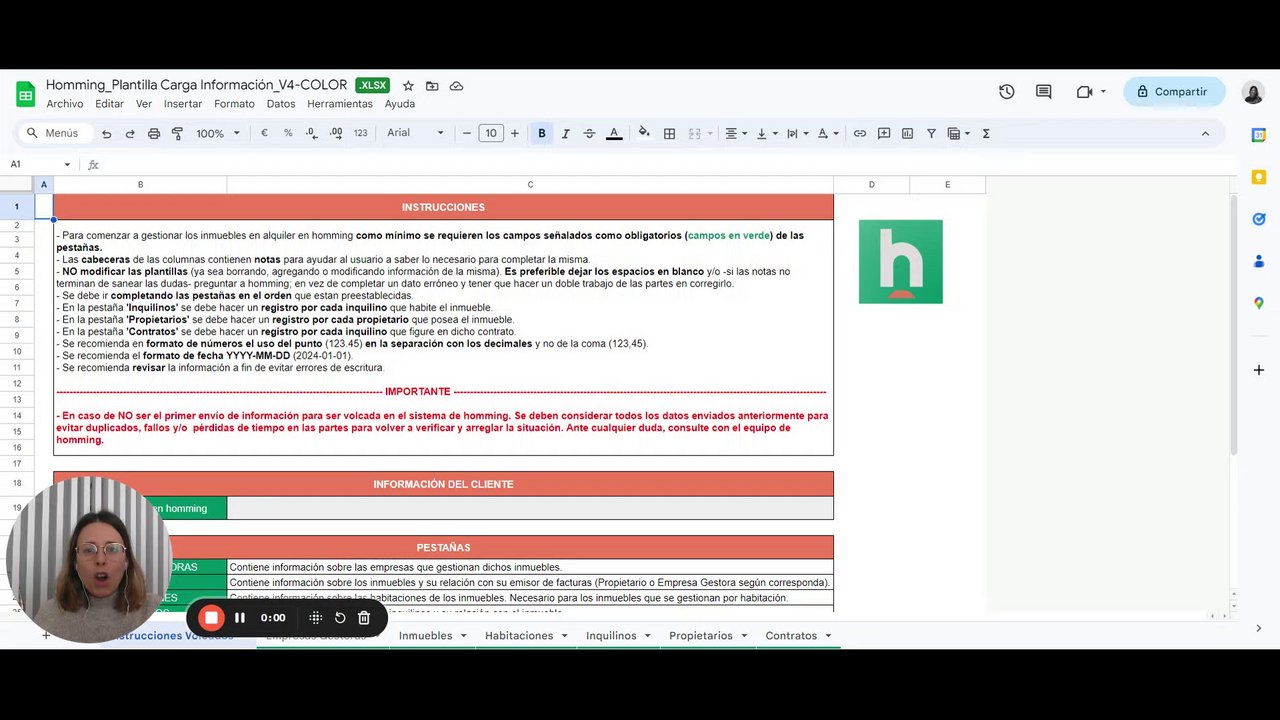Viewport: 1280px width, 720px height.
Task: Open the text color picker
Action: [614, 133]
